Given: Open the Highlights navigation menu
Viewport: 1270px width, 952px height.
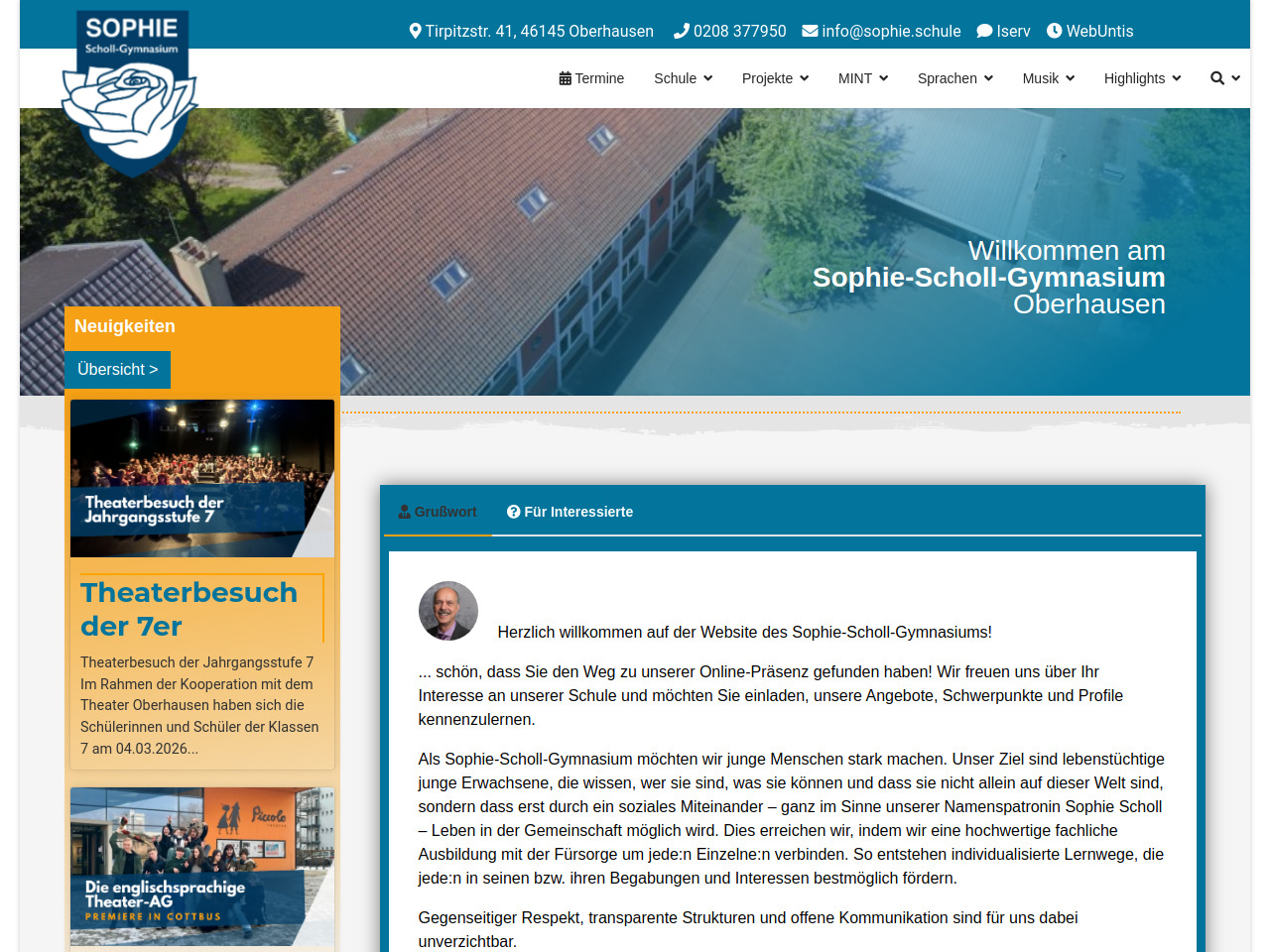Looking at the screenshot, I should coord(1142,78).
